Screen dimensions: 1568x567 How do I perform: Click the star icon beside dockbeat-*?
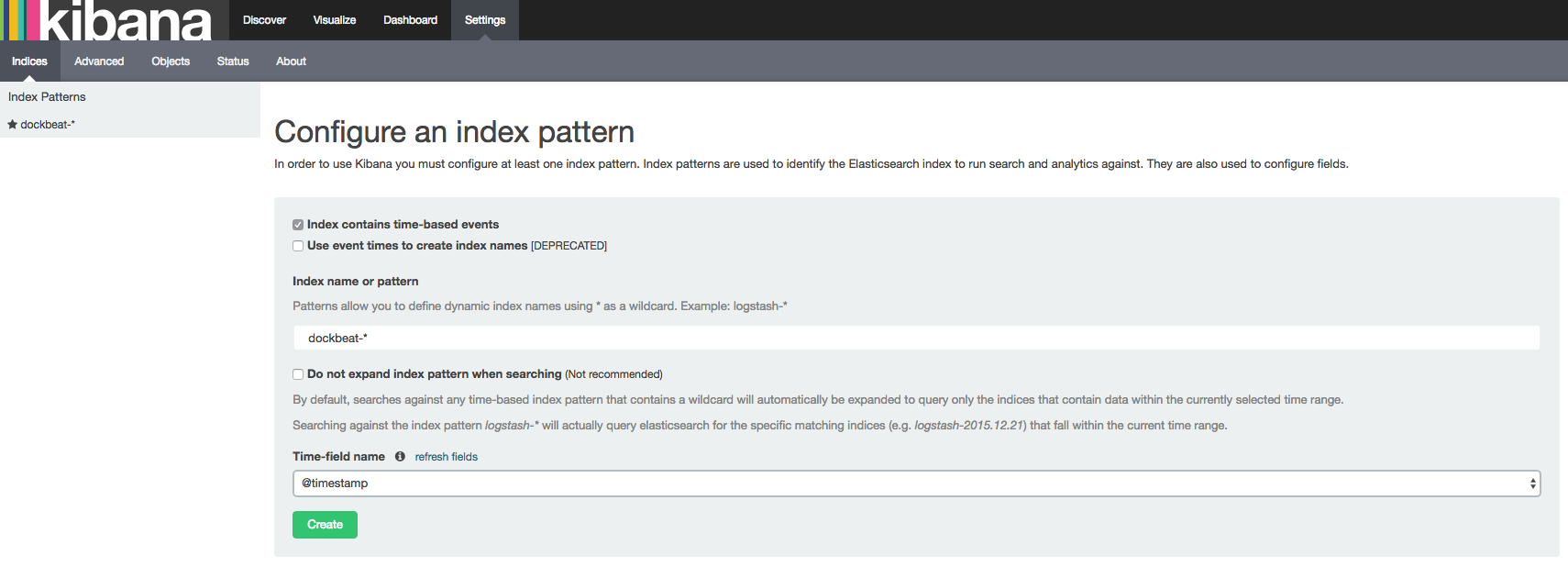[x=13, y=125]
